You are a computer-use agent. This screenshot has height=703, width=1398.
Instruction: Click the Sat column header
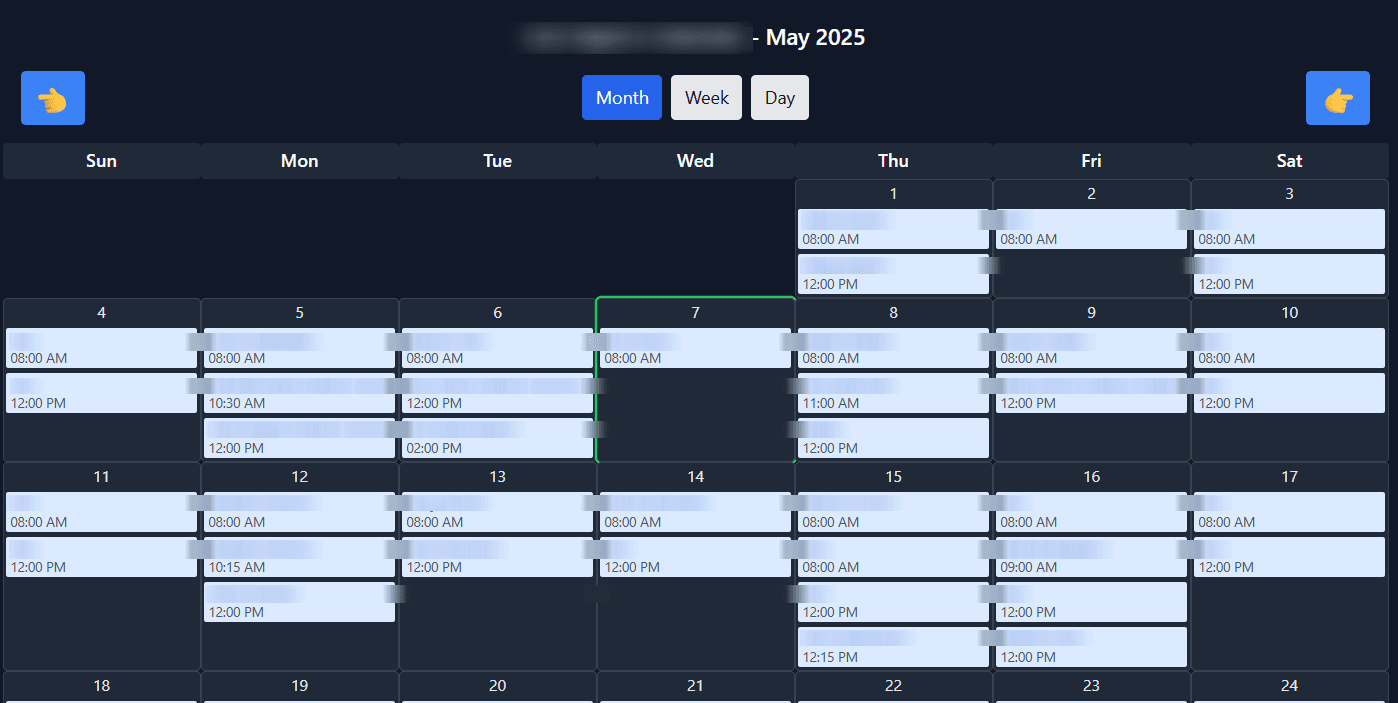[1289, 161]
